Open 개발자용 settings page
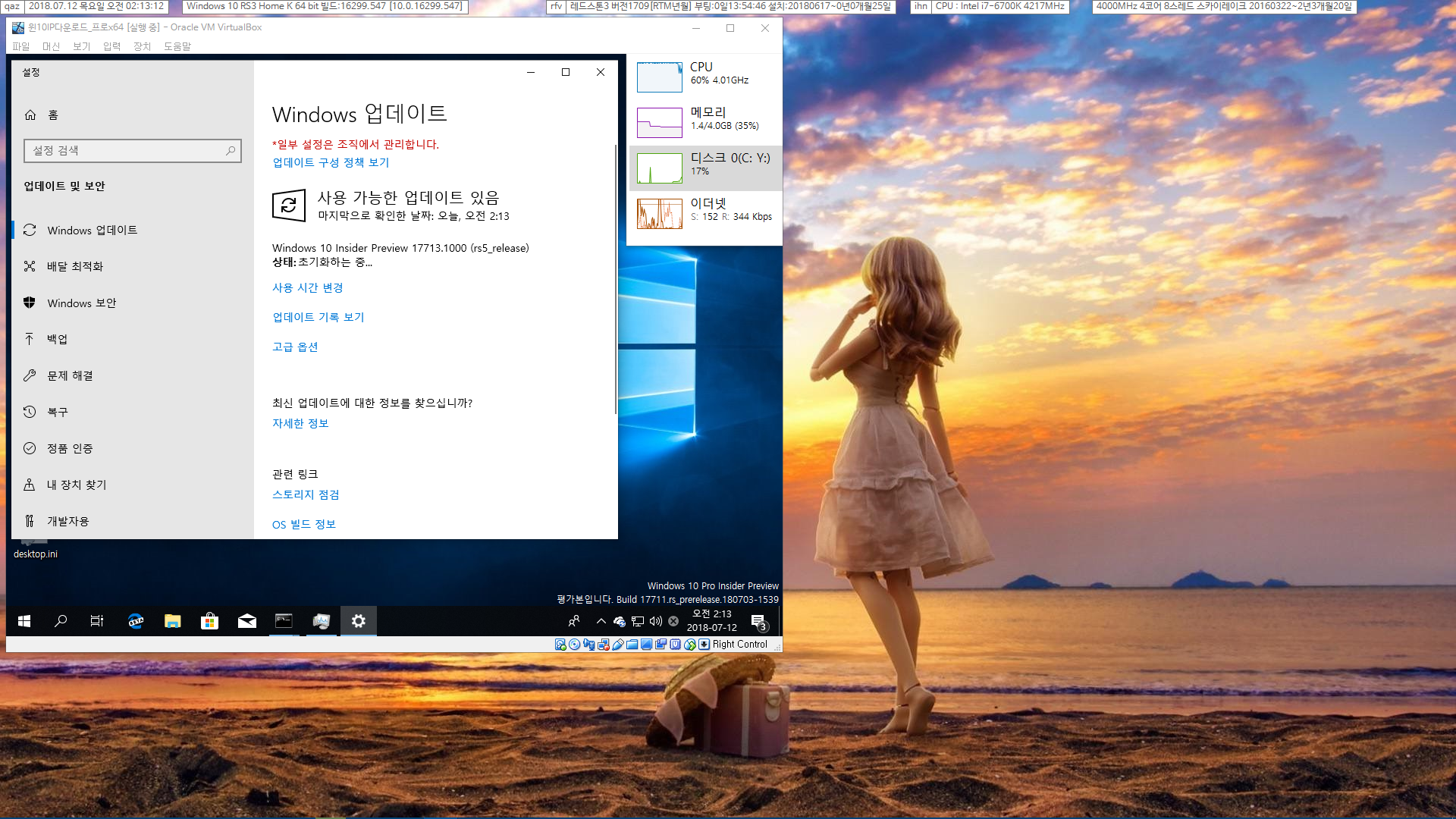The width and height of the screenshot is (1456, 819). [133, 521]
